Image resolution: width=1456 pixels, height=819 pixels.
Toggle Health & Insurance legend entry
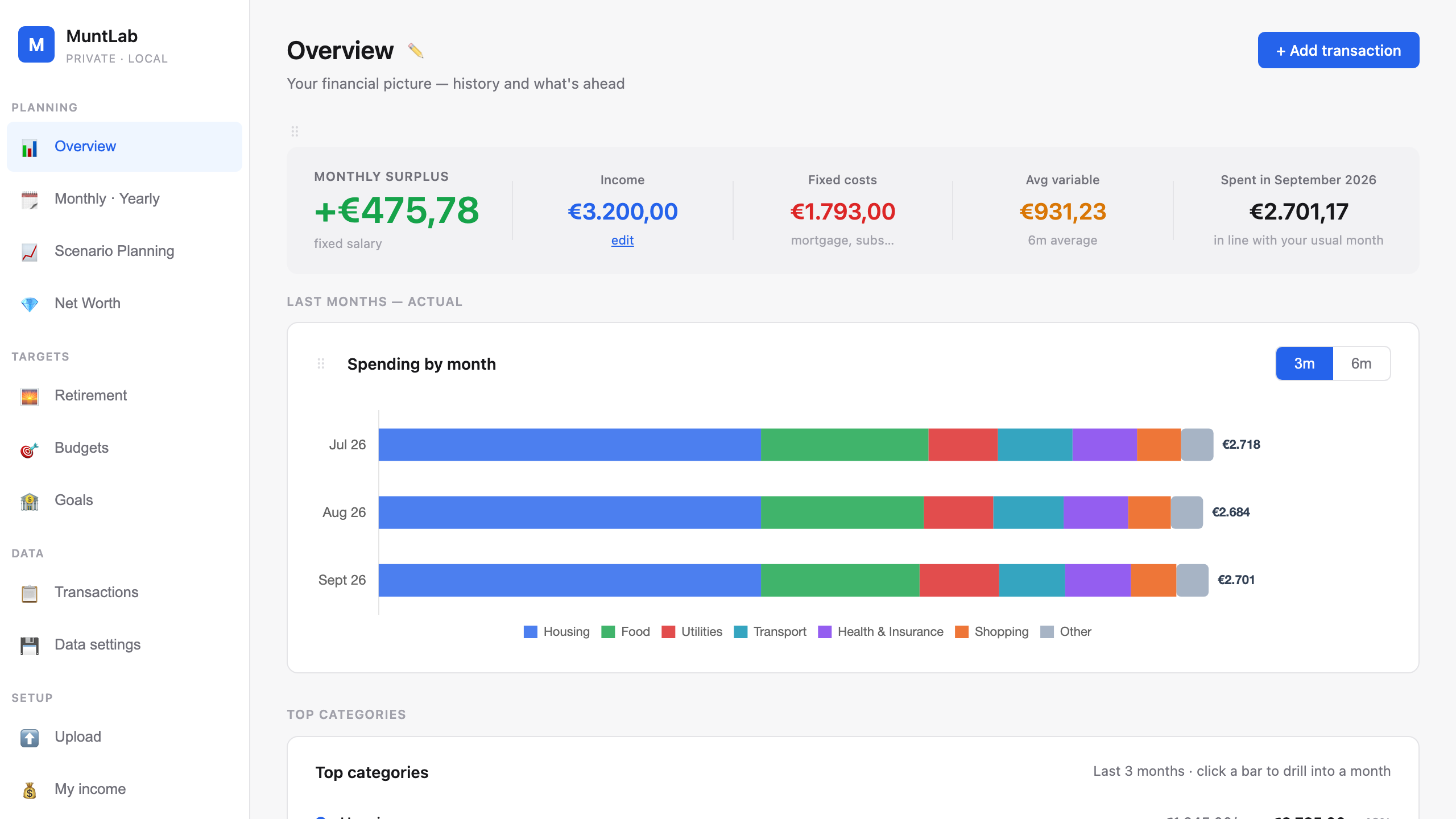880,631
